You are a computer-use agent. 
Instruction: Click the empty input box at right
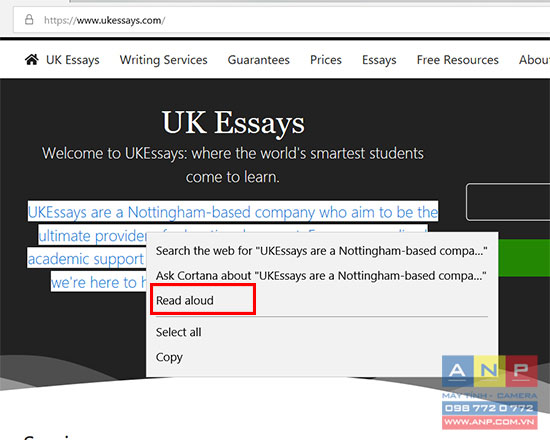[x=508, y=202]
